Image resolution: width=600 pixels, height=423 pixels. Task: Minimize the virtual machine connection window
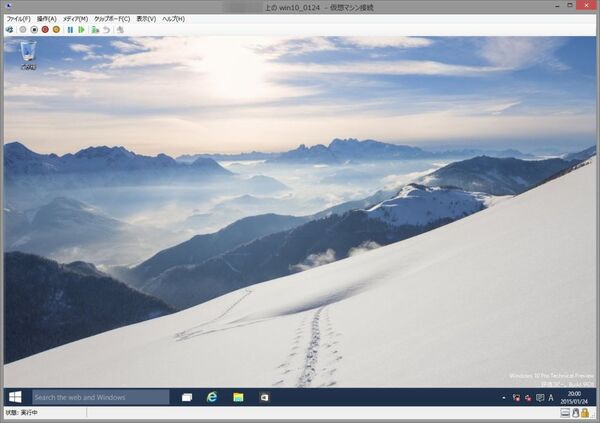[558, 6]
